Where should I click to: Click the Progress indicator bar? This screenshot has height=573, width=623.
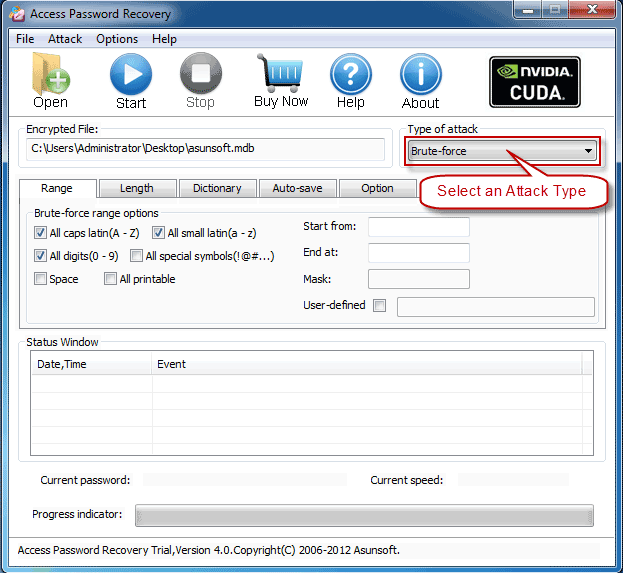pos(364,515)
